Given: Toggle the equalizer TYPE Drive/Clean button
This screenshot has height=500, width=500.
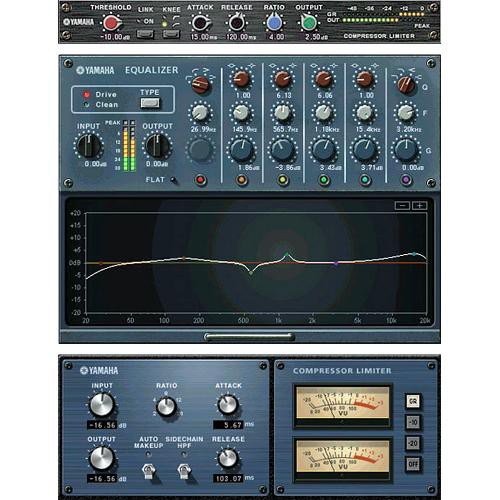Looking at the screenshot, I should (150, 103).
